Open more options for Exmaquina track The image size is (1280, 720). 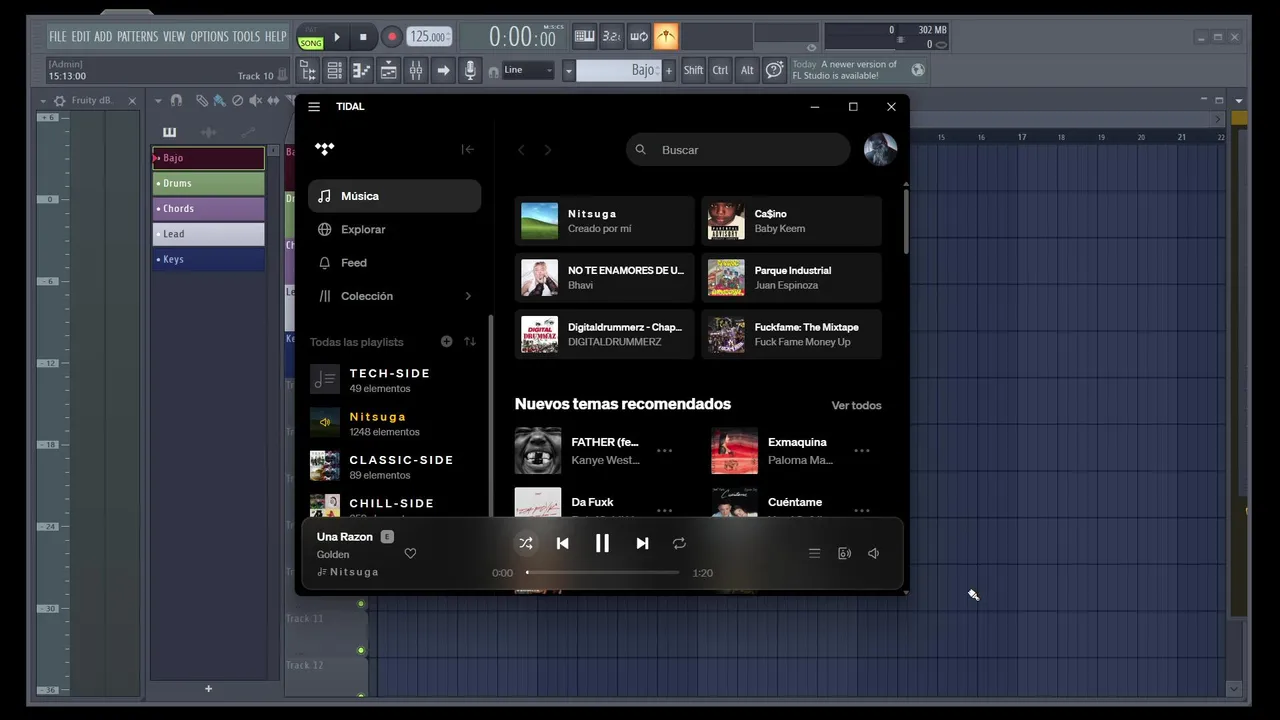coord(861,451)
